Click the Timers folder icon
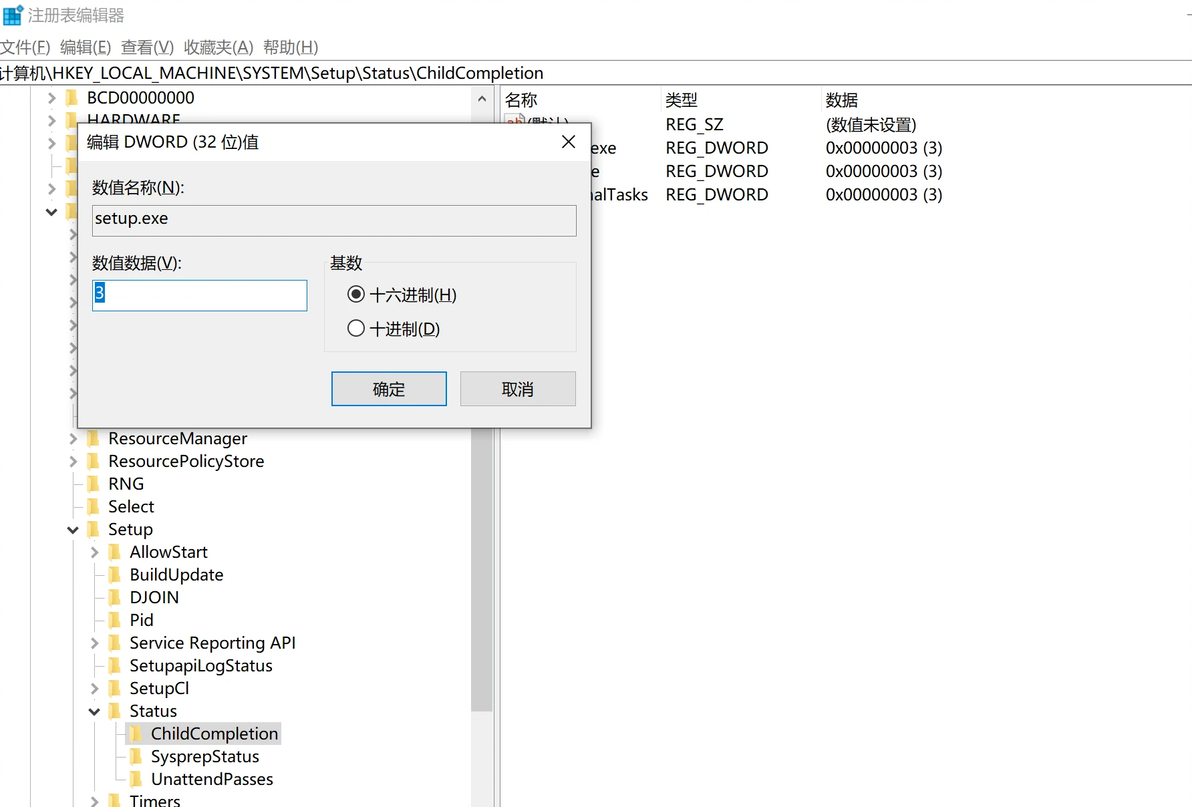Viewport: 1192px width, 807px height. [115, 800]
